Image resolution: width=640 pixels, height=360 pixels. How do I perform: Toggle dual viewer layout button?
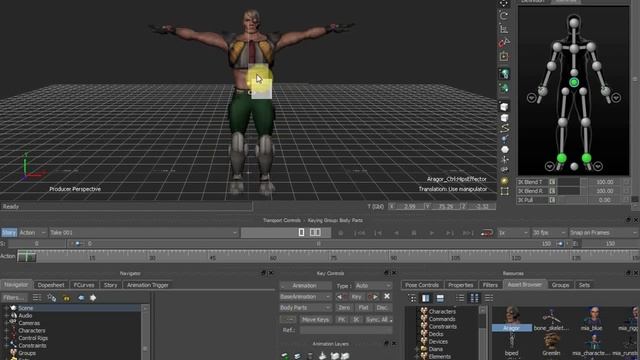click(x=315, y=233)
